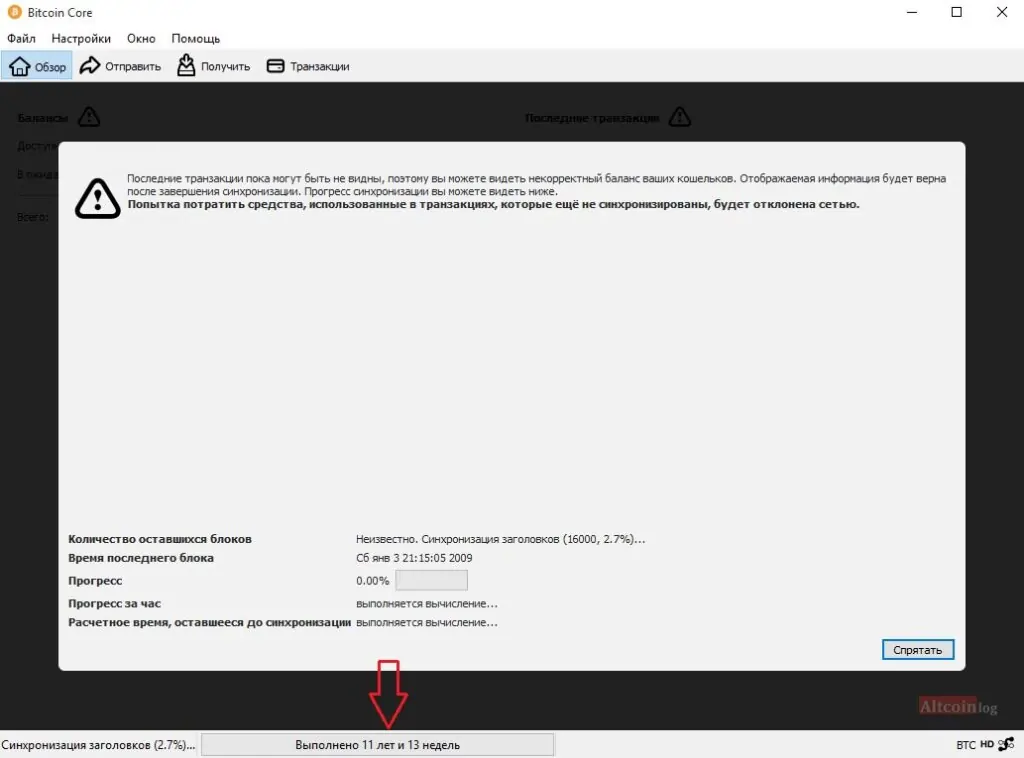Click the bold Попытка потратить средства warning text
Viewport: 1024px width, 758px height.
pos(493,204)
